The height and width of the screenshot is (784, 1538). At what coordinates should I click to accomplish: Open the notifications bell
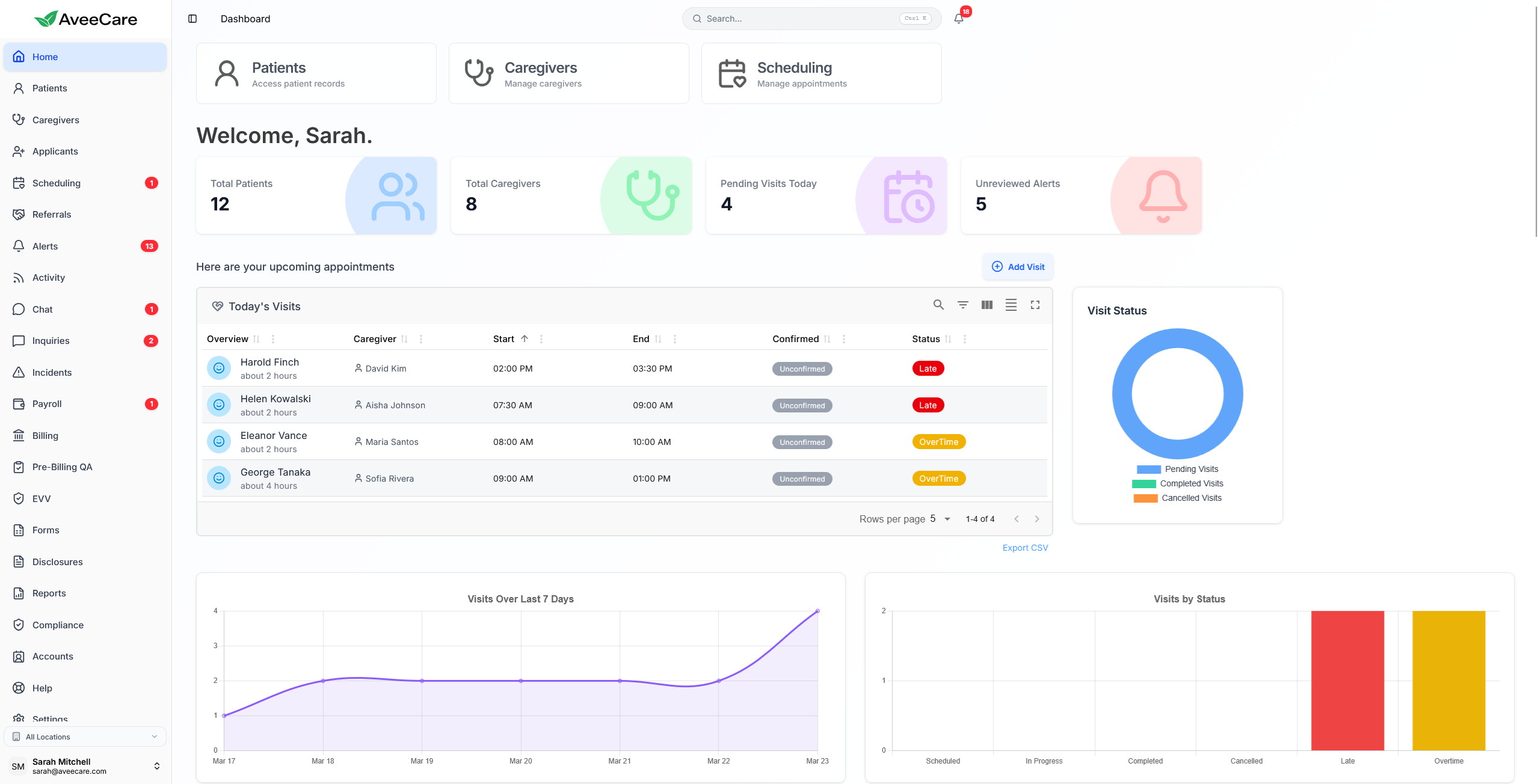[959, 19]
